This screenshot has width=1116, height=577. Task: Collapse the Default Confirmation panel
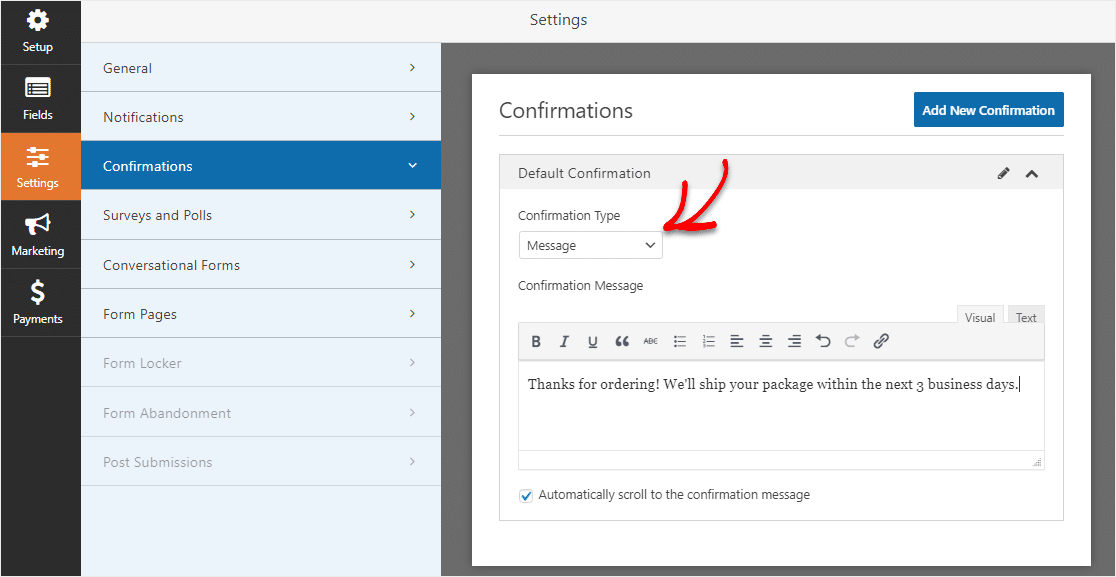pyautogui.click(x=1031, y=173)
